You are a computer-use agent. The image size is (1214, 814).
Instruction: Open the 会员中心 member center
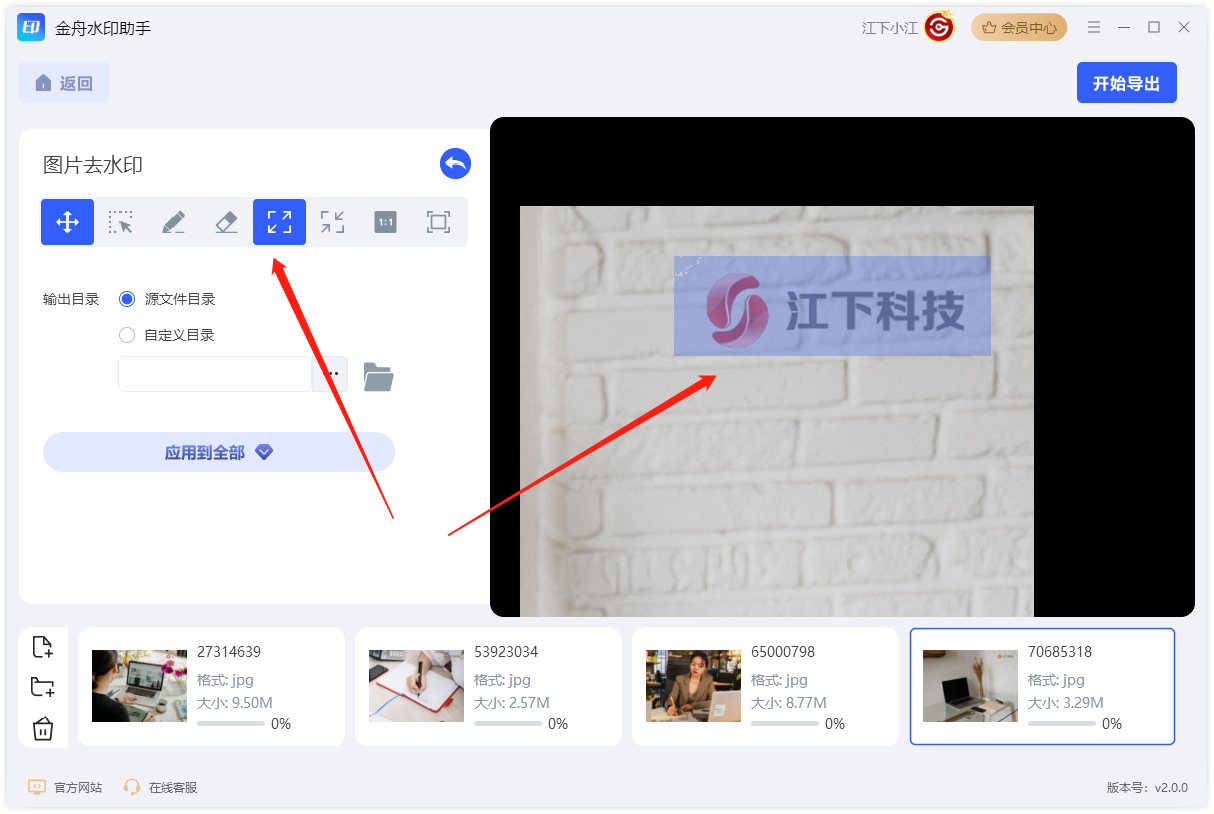1019,28
